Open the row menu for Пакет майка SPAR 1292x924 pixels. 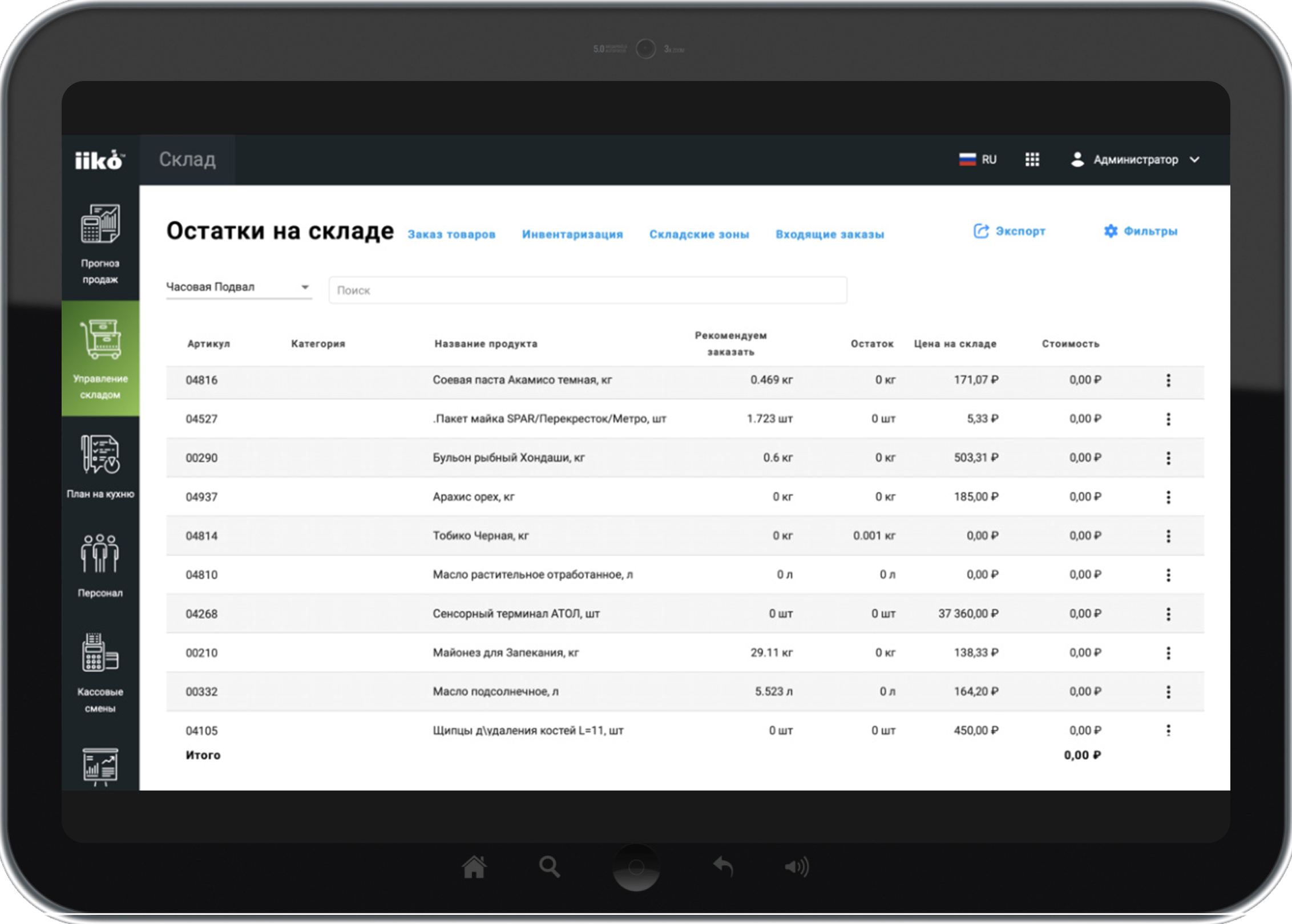(x=1168, y=419)
